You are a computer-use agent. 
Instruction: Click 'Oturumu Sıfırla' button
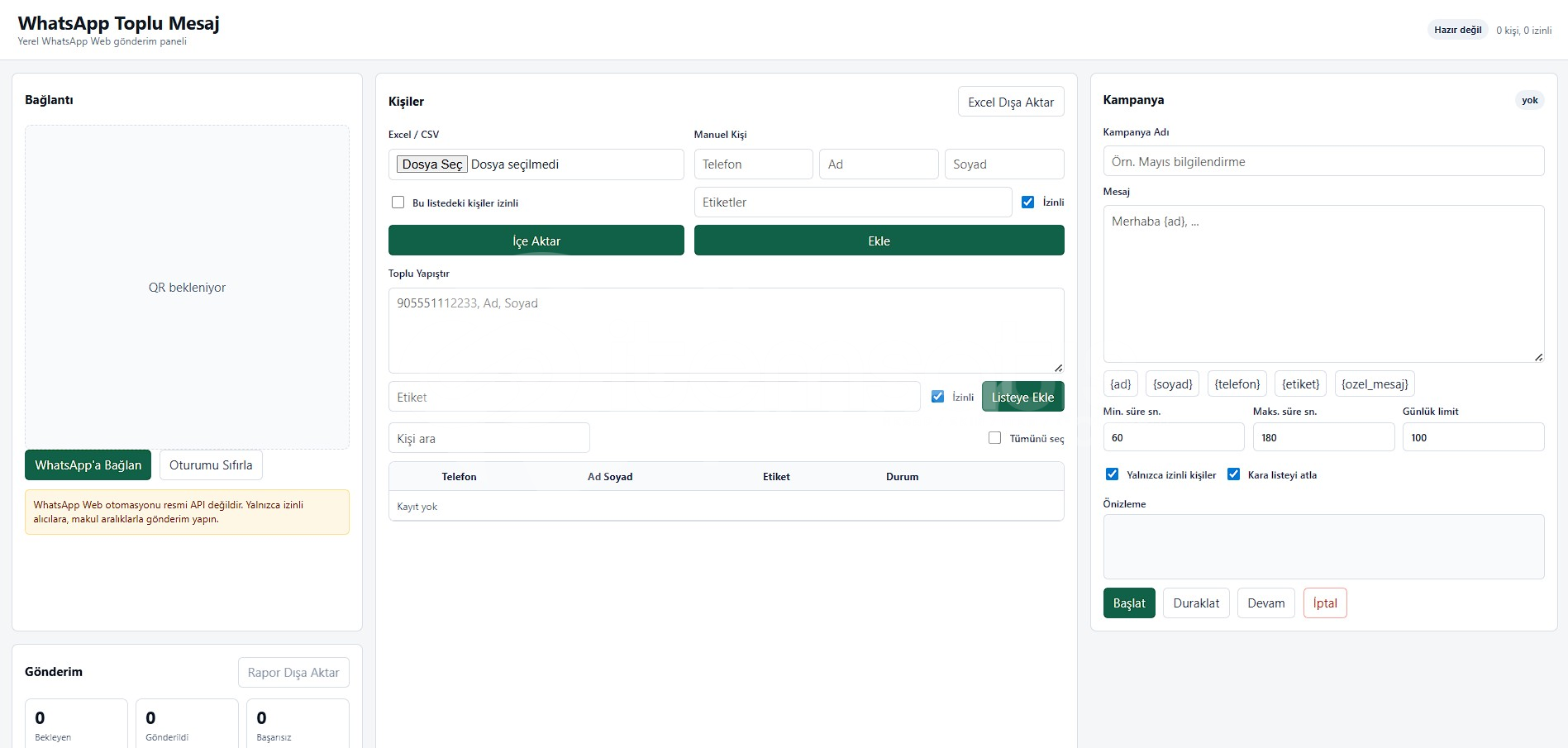click(x=211, y=465)
